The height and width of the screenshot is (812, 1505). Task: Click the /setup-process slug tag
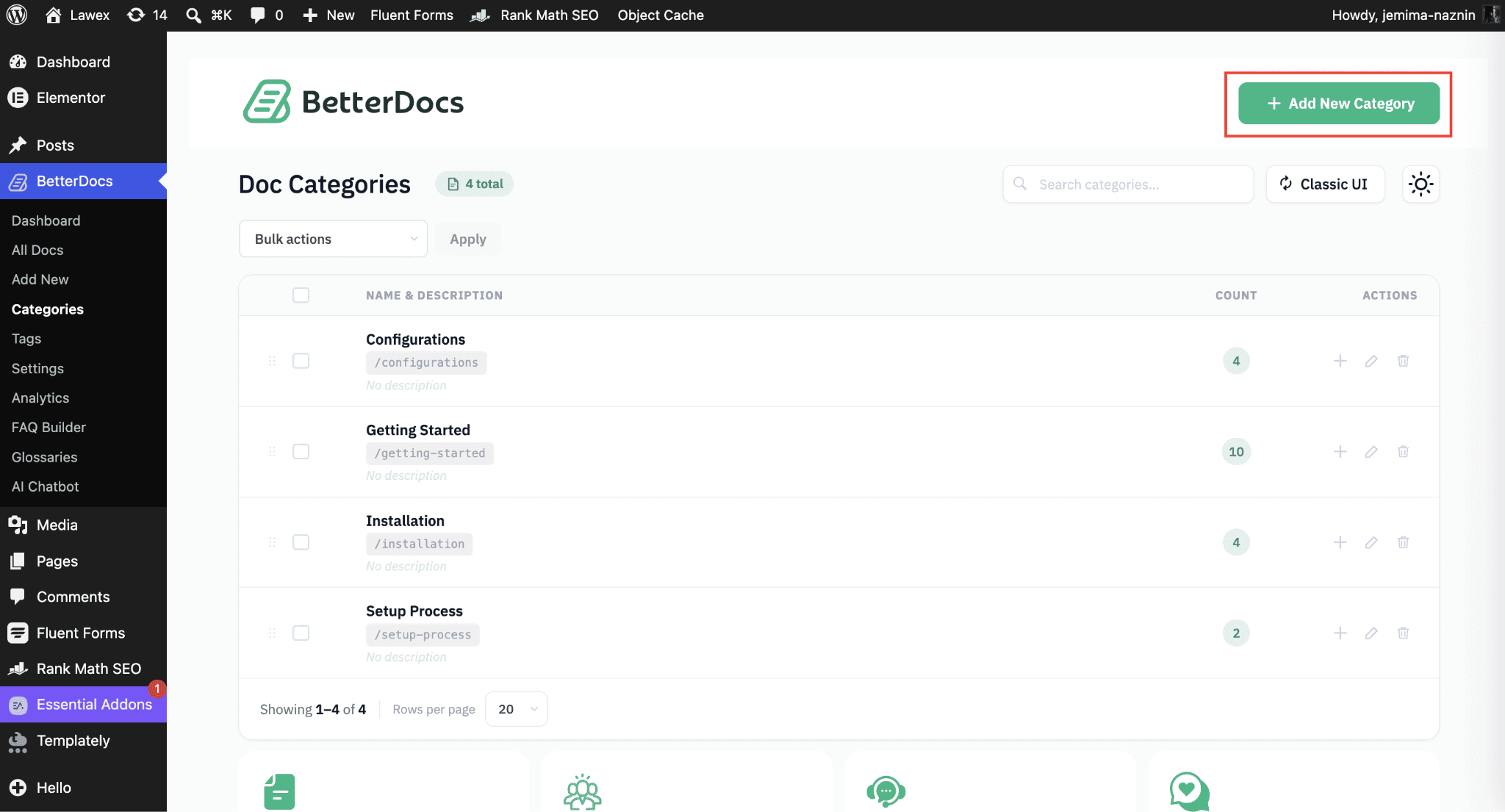click(423, 634)
